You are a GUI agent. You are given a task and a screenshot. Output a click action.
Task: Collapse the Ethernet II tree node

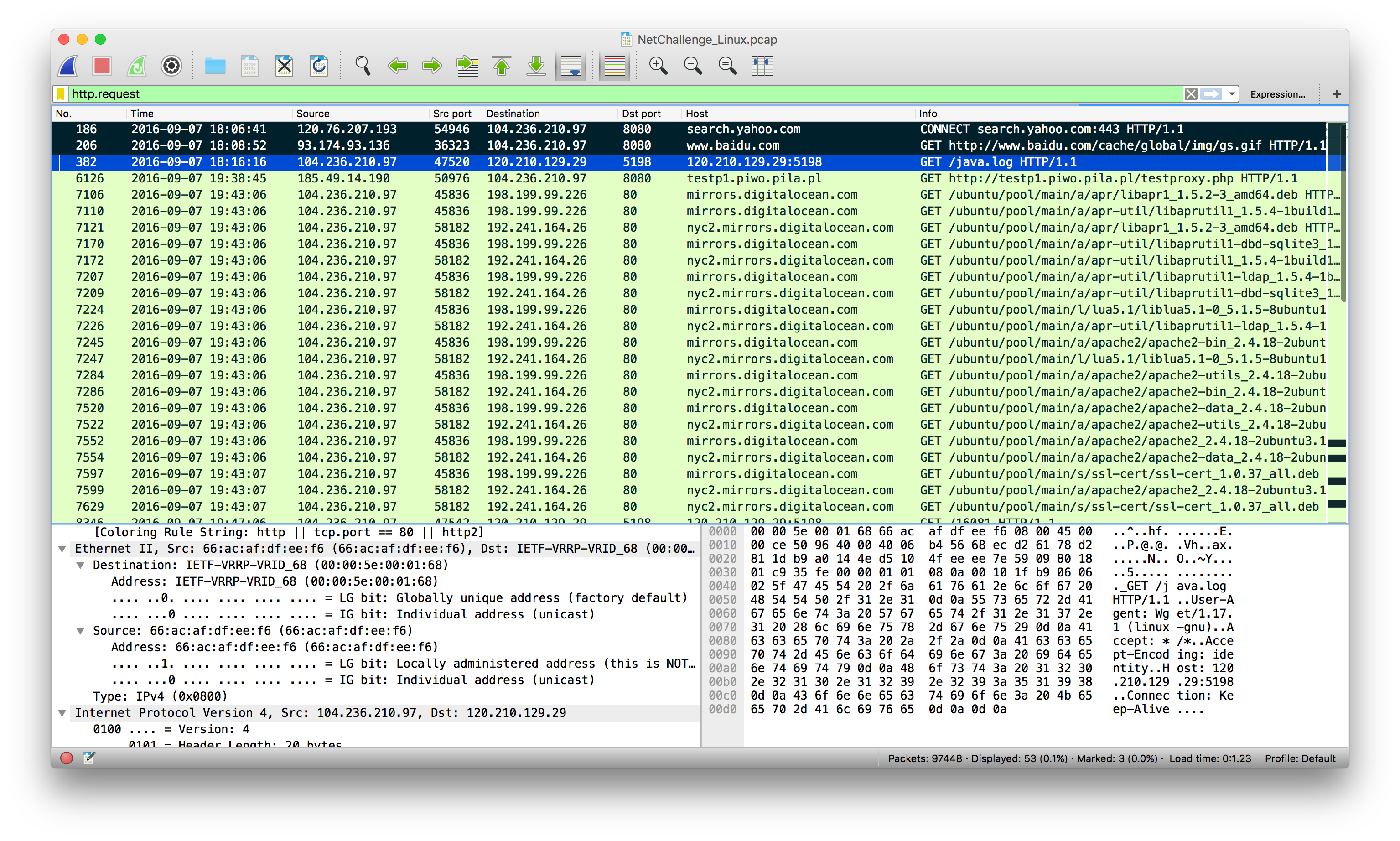click(62, 549)
